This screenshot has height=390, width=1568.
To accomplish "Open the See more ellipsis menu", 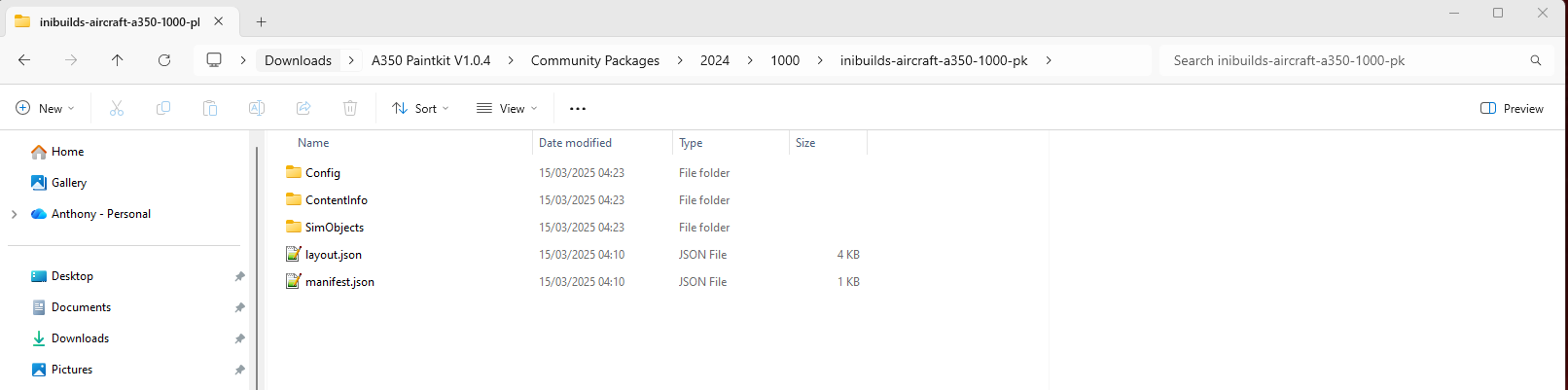I will click(578, 109).
